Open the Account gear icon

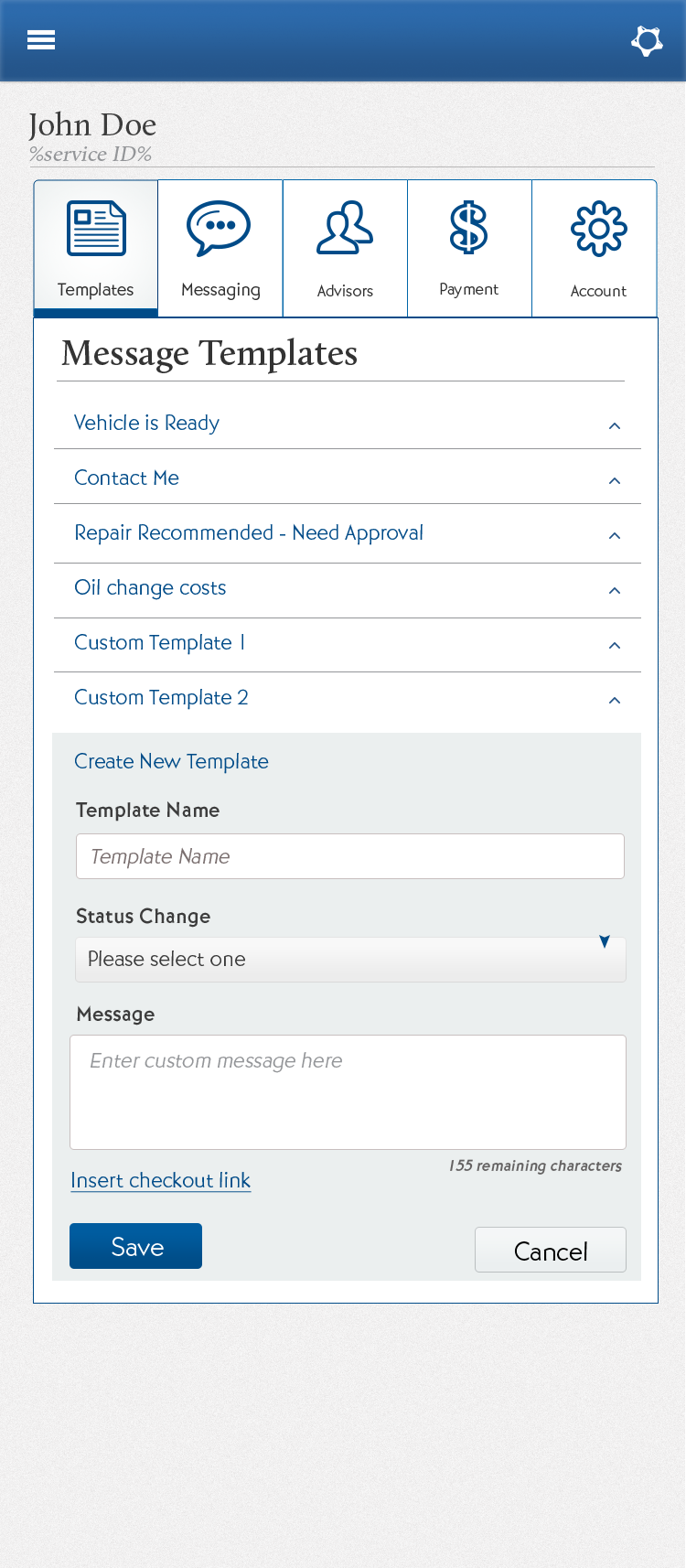tap(598, 229)
